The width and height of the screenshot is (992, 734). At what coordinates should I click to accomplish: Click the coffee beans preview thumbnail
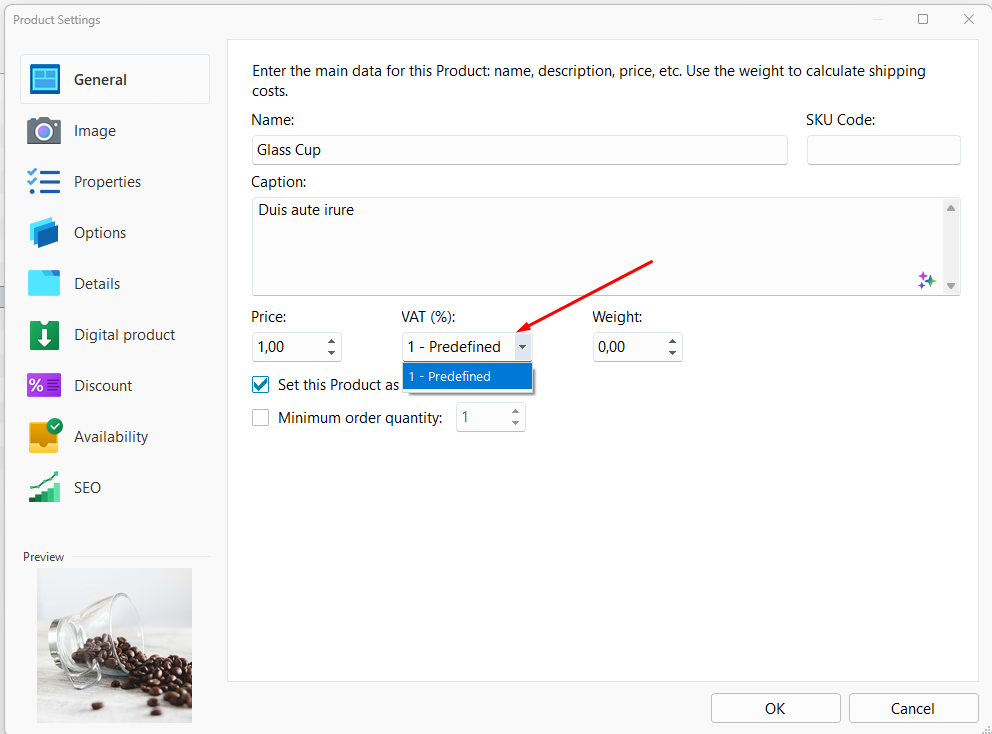[115, 645]
